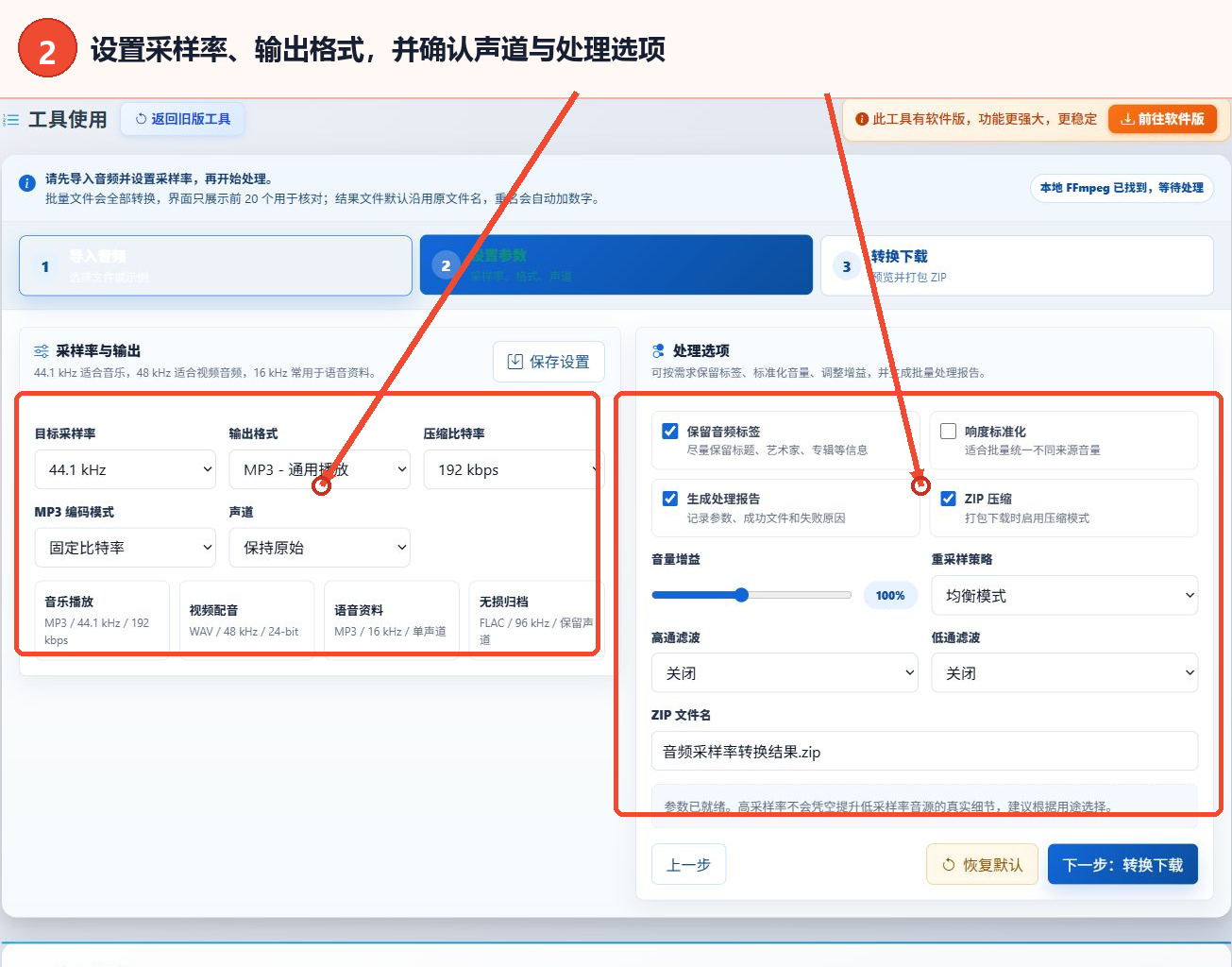Select the 音乐播放 preset card
Viewport: 1232px width, 967px height.
tap(102, 618)
